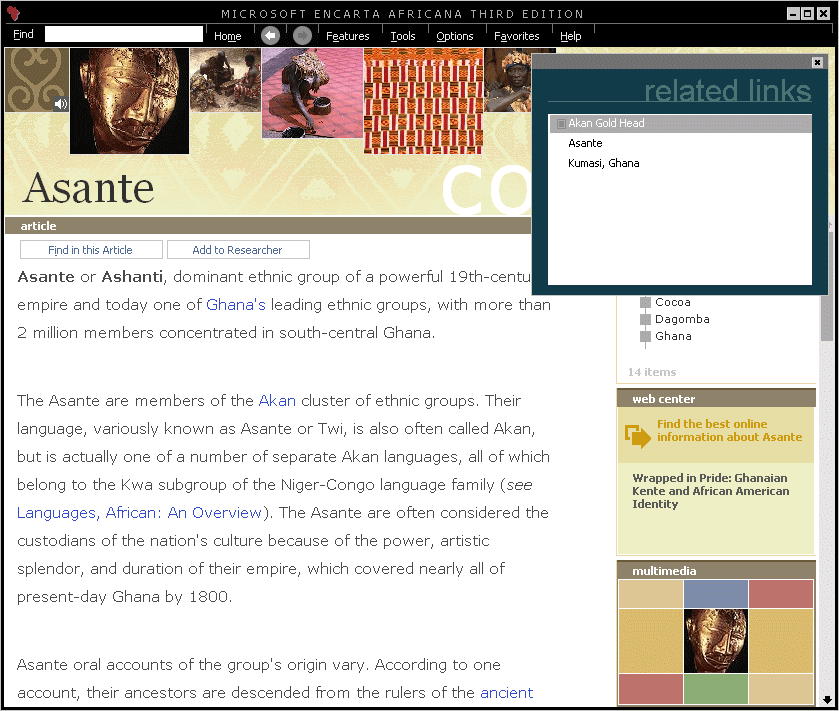Open the Options menu
The width and height of the screenshot is (839, 711).
(454, 36)
